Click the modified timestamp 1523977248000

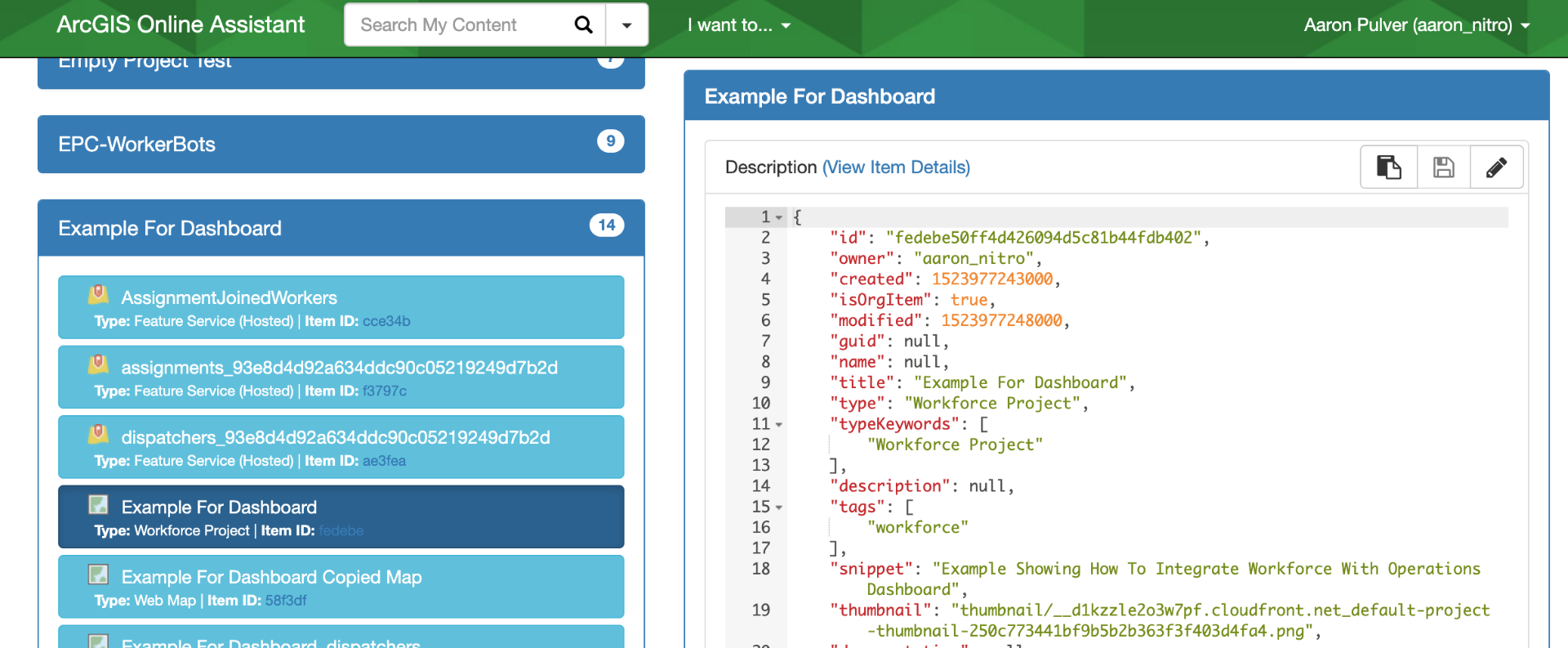1001,321
